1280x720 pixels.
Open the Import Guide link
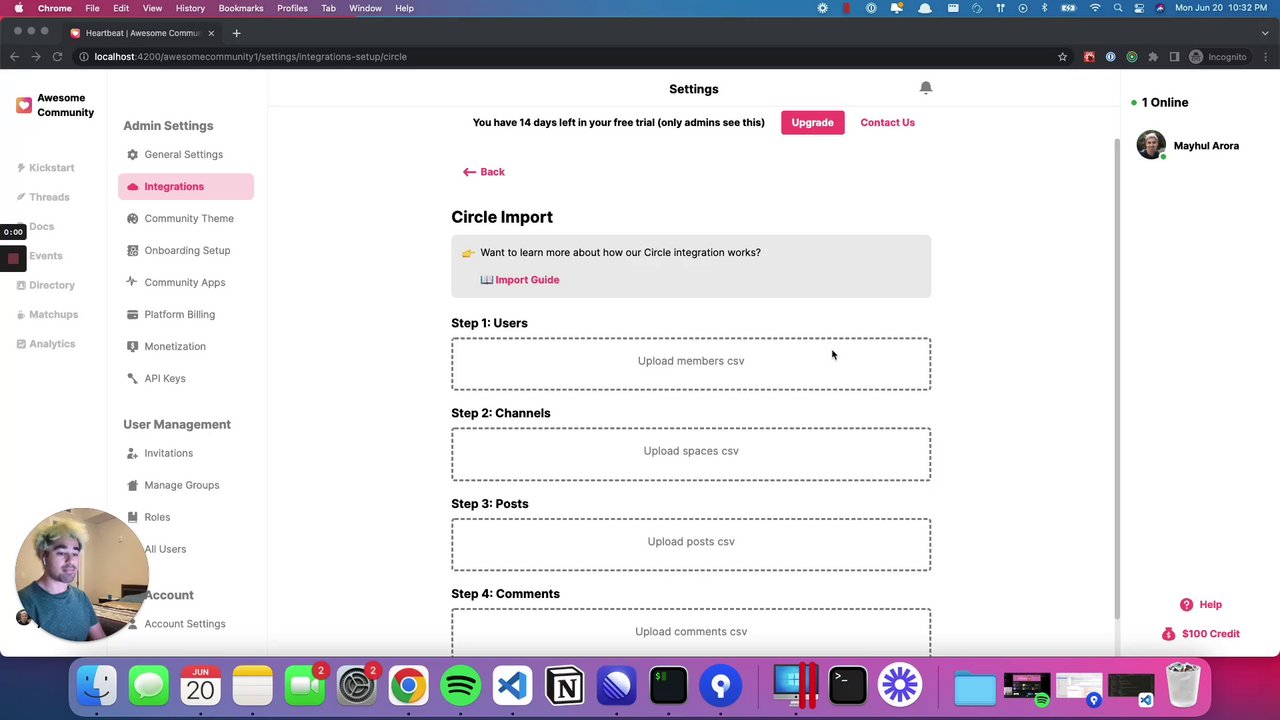pyautogui.click(x=520, y=280)
